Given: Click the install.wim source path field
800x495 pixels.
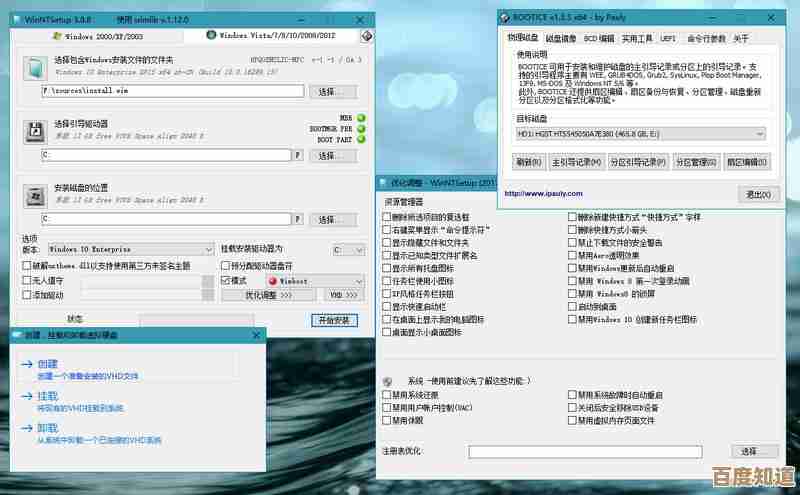Looking at the screenshot, I should (x=171, y=91).
